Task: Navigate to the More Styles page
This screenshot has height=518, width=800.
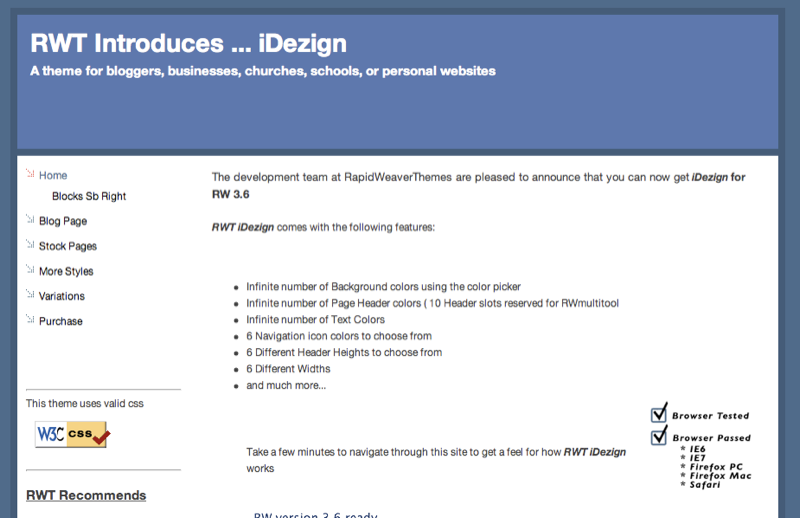Action: [x=66, y=271]
